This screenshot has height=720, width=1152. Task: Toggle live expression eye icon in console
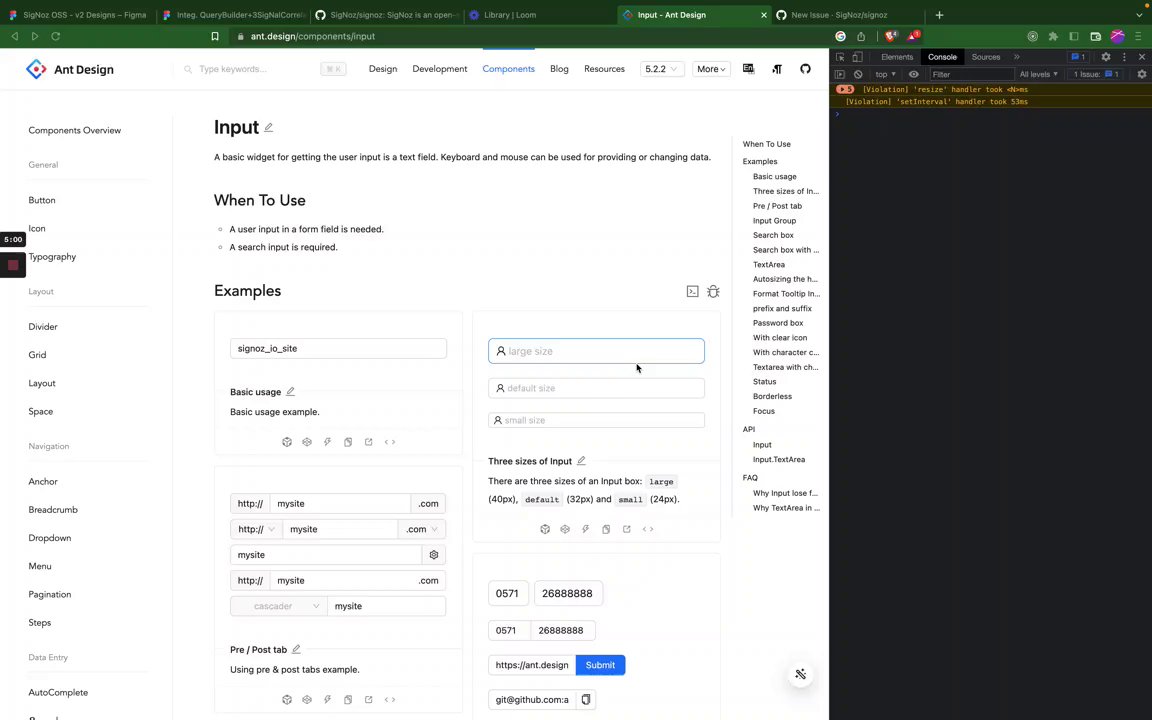click(913, 74)
